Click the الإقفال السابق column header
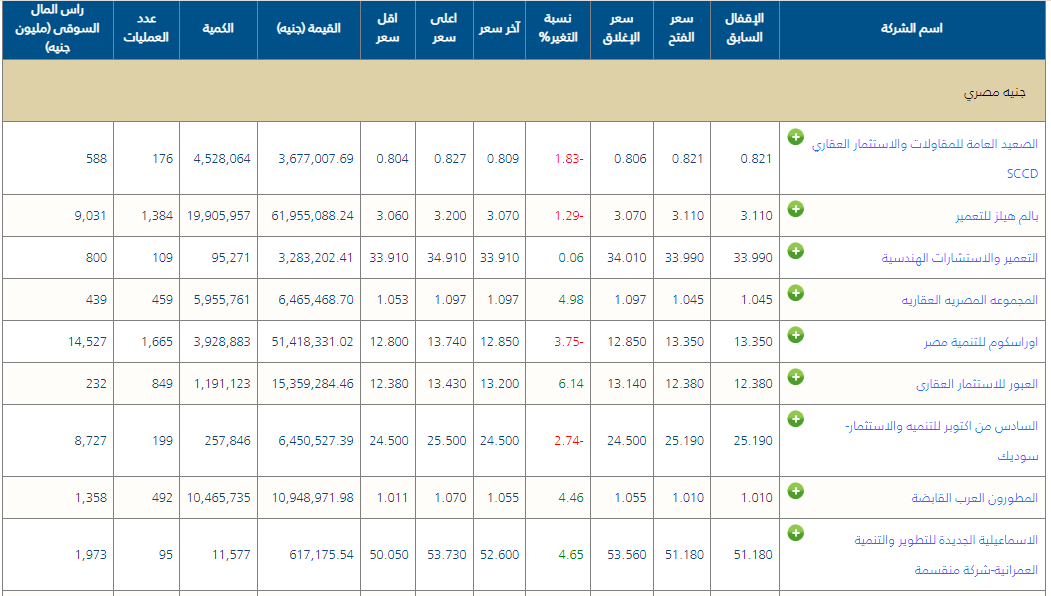 coord(745,29)
